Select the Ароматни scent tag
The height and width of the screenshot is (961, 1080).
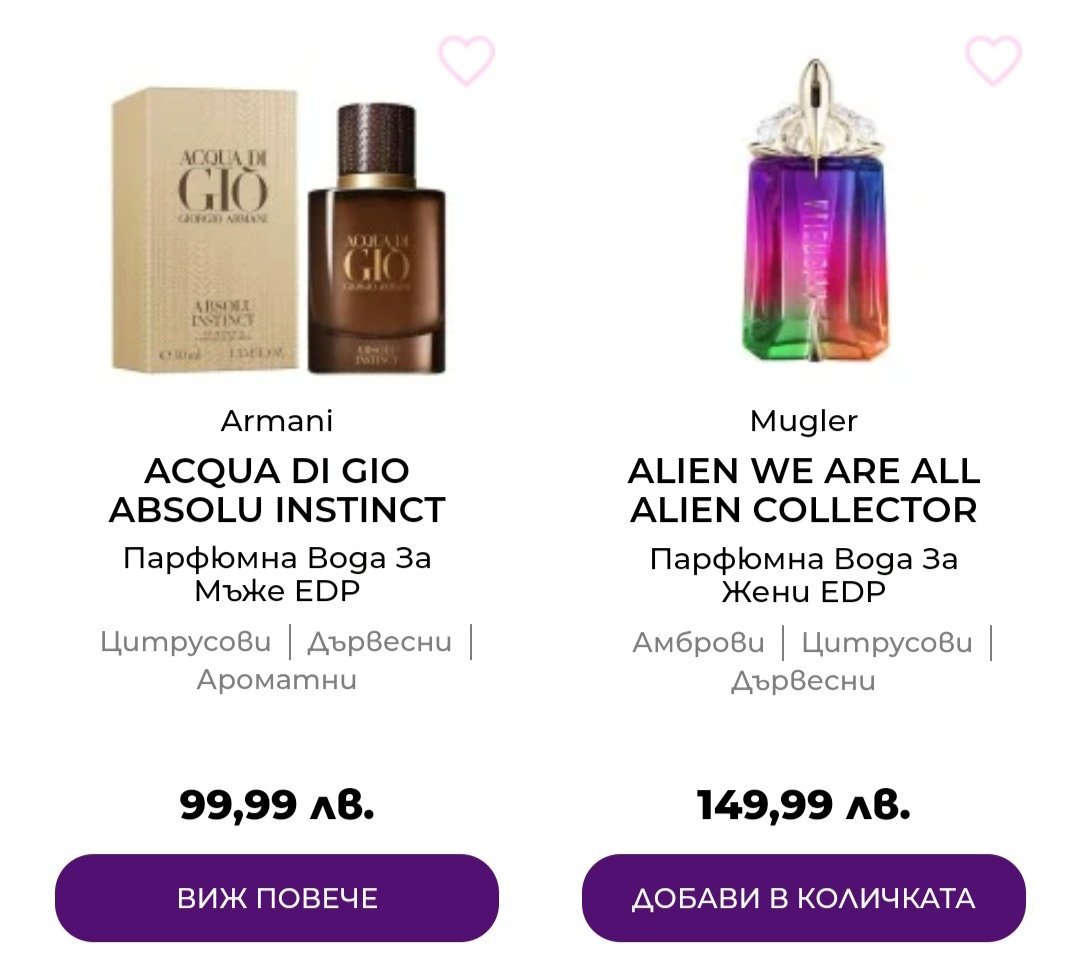(277, 681)
